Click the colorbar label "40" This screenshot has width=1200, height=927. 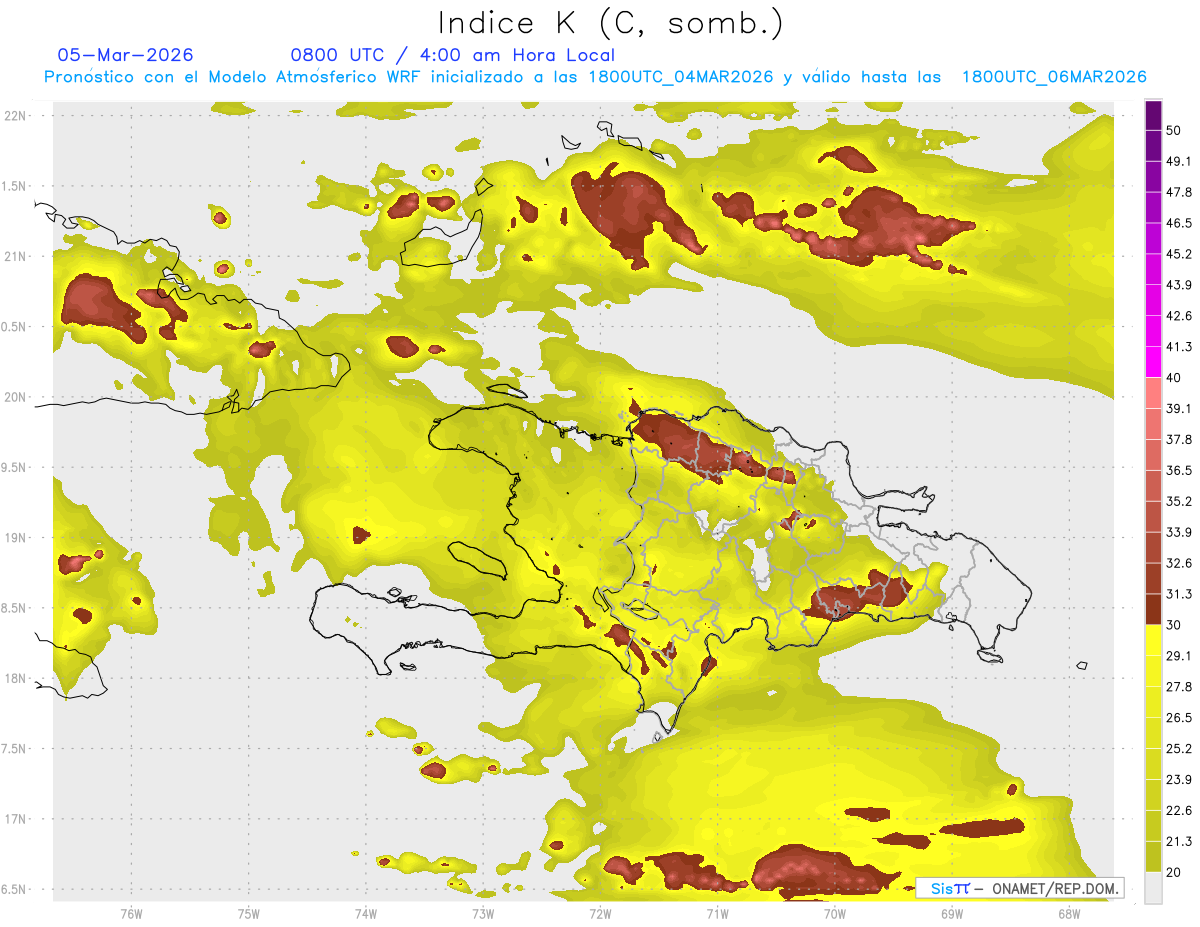click(x=1174, y=378)
